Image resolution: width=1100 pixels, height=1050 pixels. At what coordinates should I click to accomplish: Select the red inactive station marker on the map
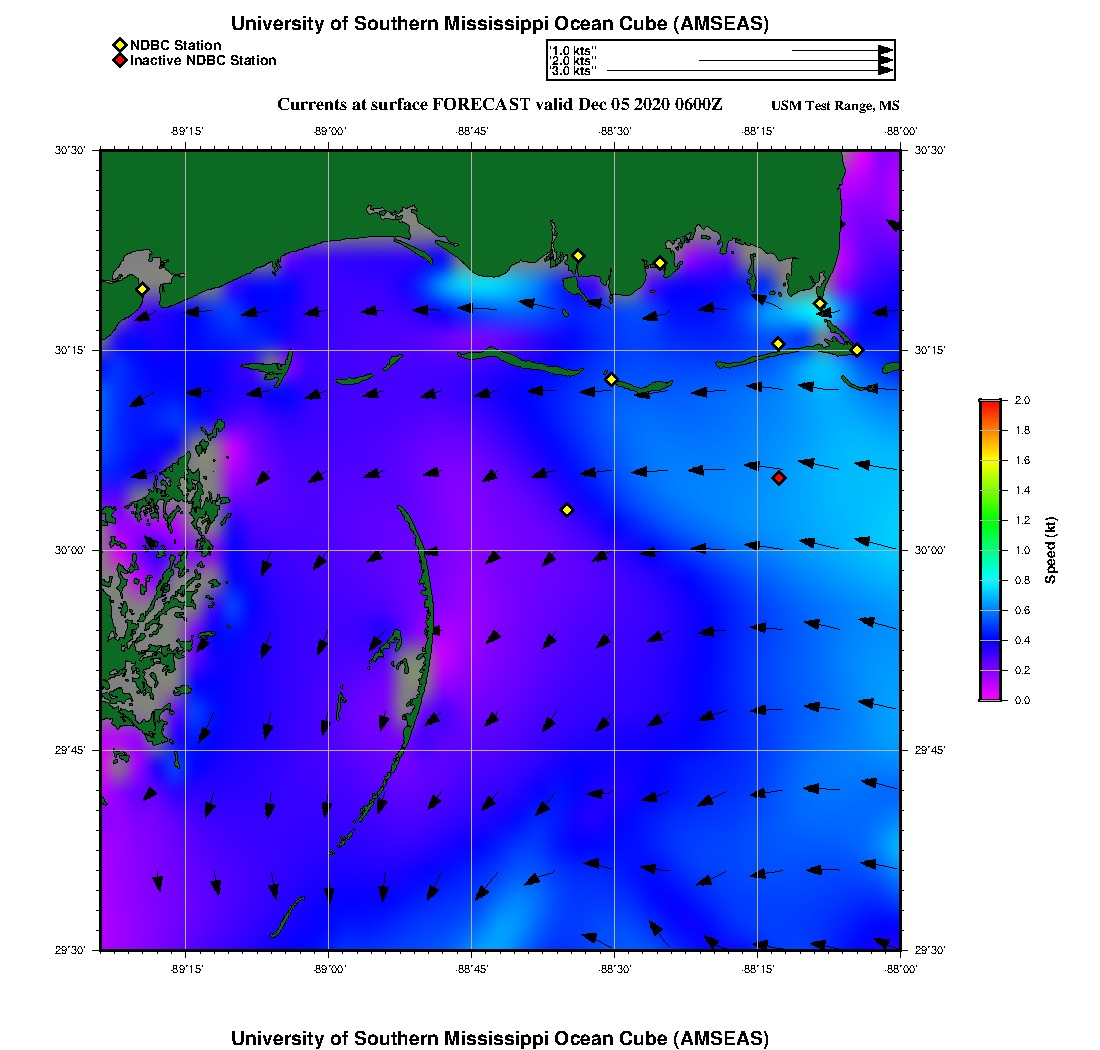[x=779, y=478]
